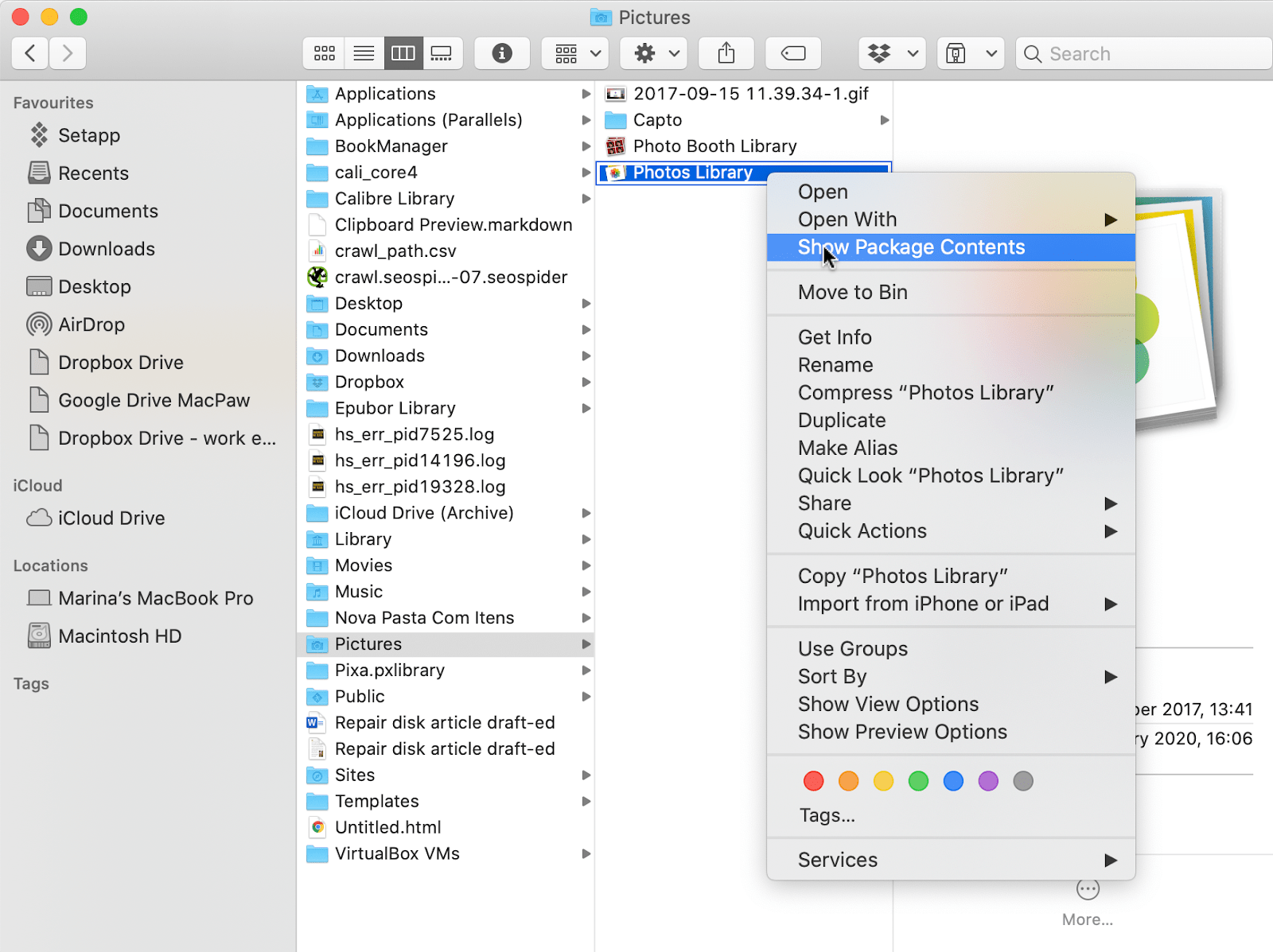This screenshot has height=952, width=1273.
Task: Click the Share icon in the toolbar
Action: pos(726,52)
